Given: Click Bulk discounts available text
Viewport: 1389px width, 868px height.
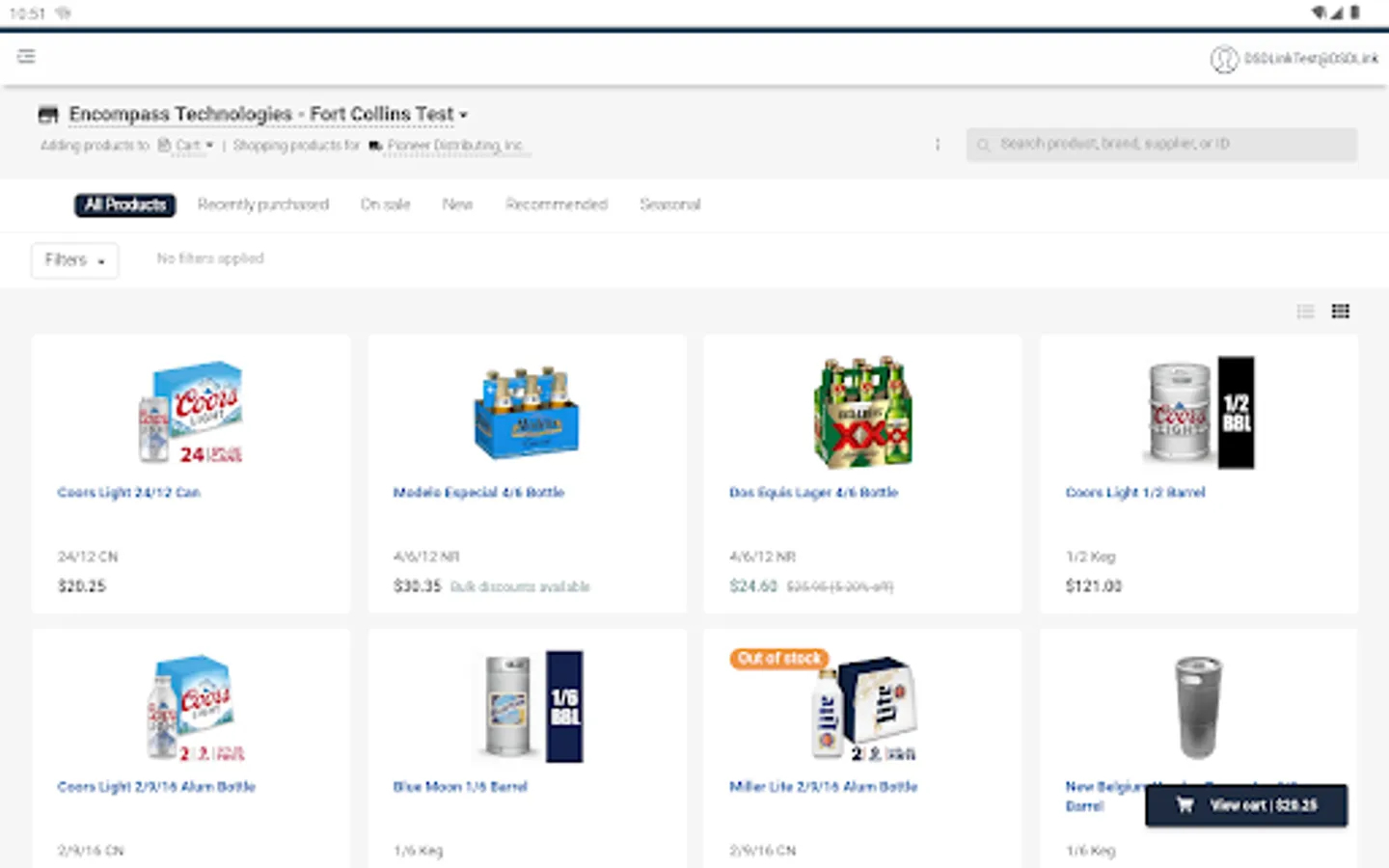Looking at the screenshot, I should pos(520,587).
